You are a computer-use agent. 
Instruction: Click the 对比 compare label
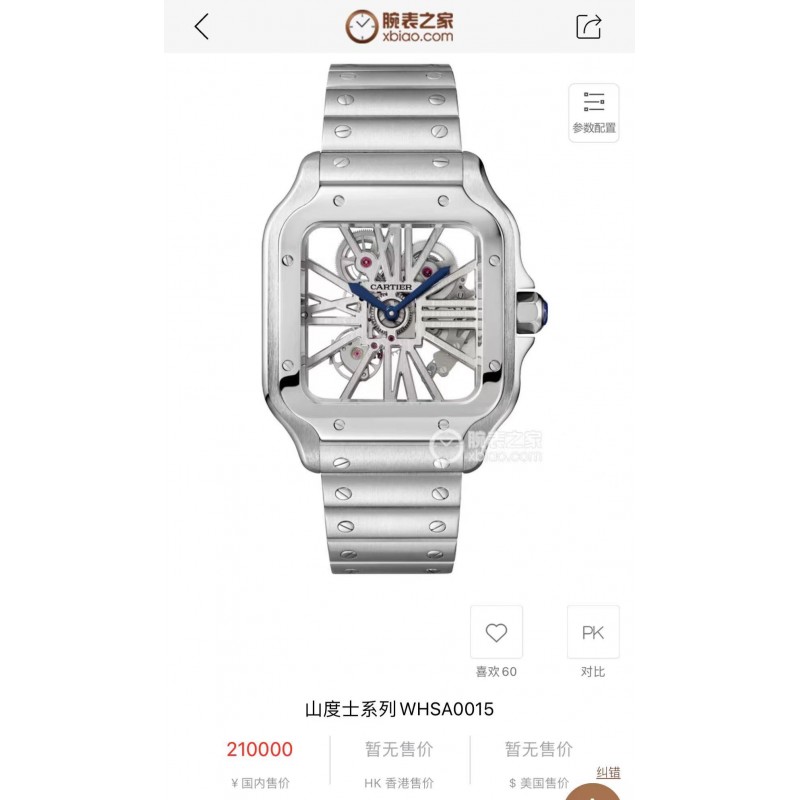[593, 671]
